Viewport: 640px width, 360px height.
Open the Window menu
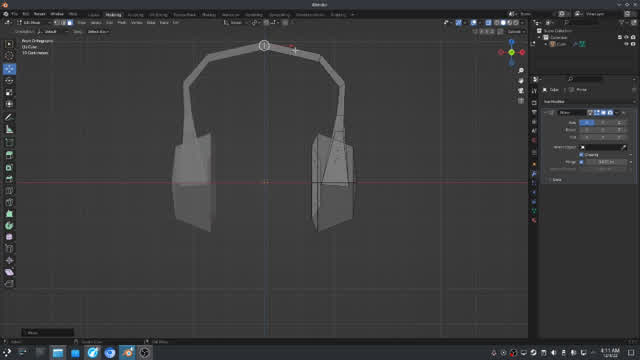(57, 14)
